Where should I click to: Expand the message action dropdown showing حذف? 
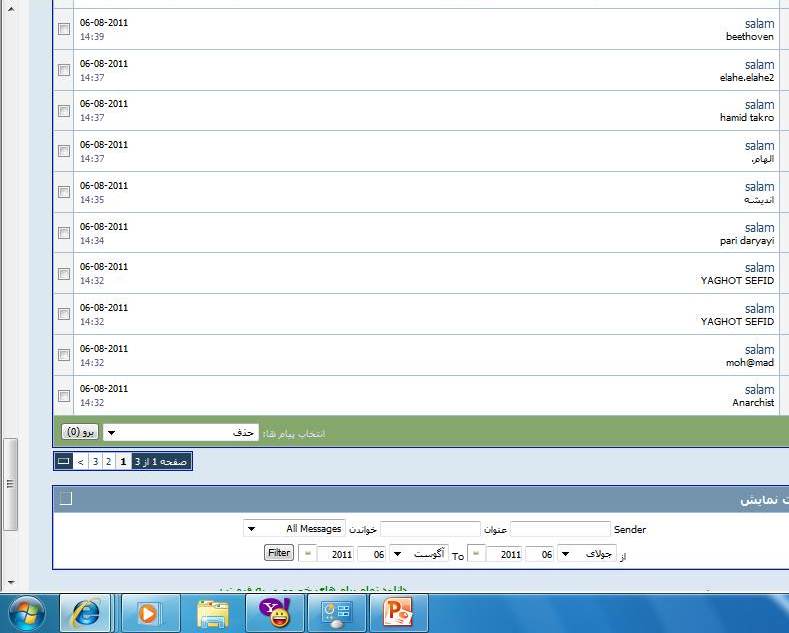[x=181, y=433]
